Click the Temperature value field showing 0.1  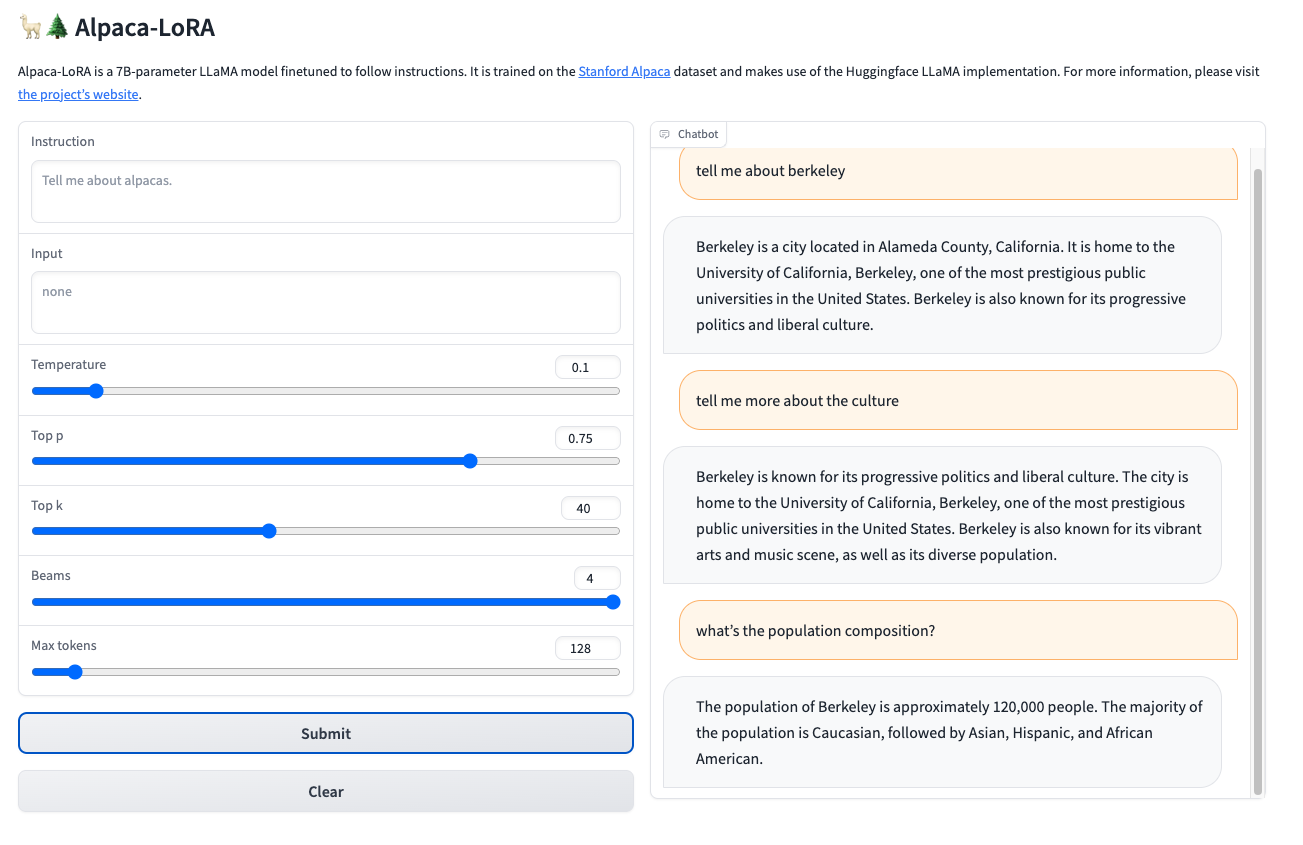(x=588, y=367)
